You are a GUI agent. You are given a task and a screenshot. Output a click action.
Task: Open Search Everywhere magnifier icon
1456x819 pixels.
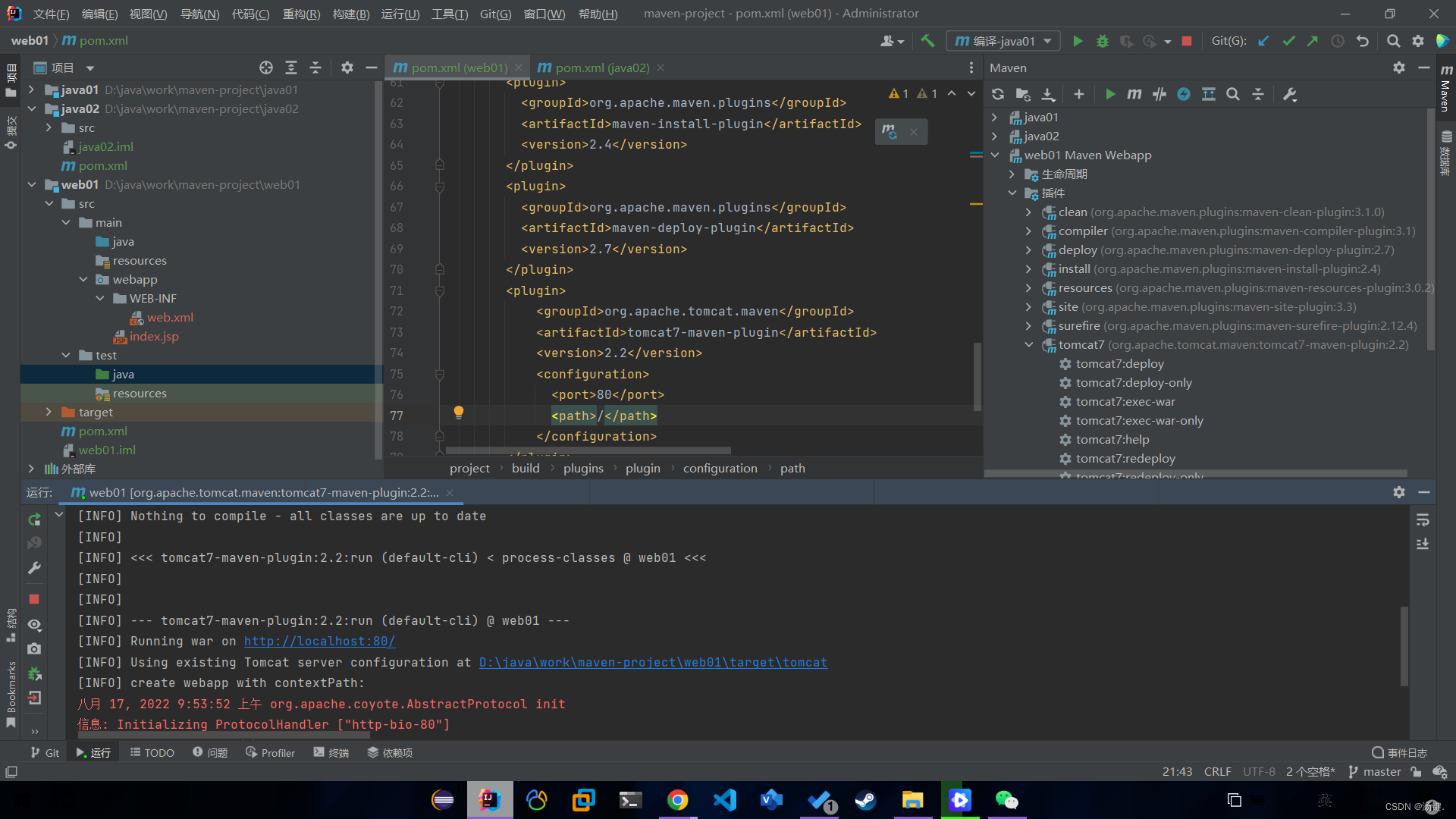pos(1393,41)
